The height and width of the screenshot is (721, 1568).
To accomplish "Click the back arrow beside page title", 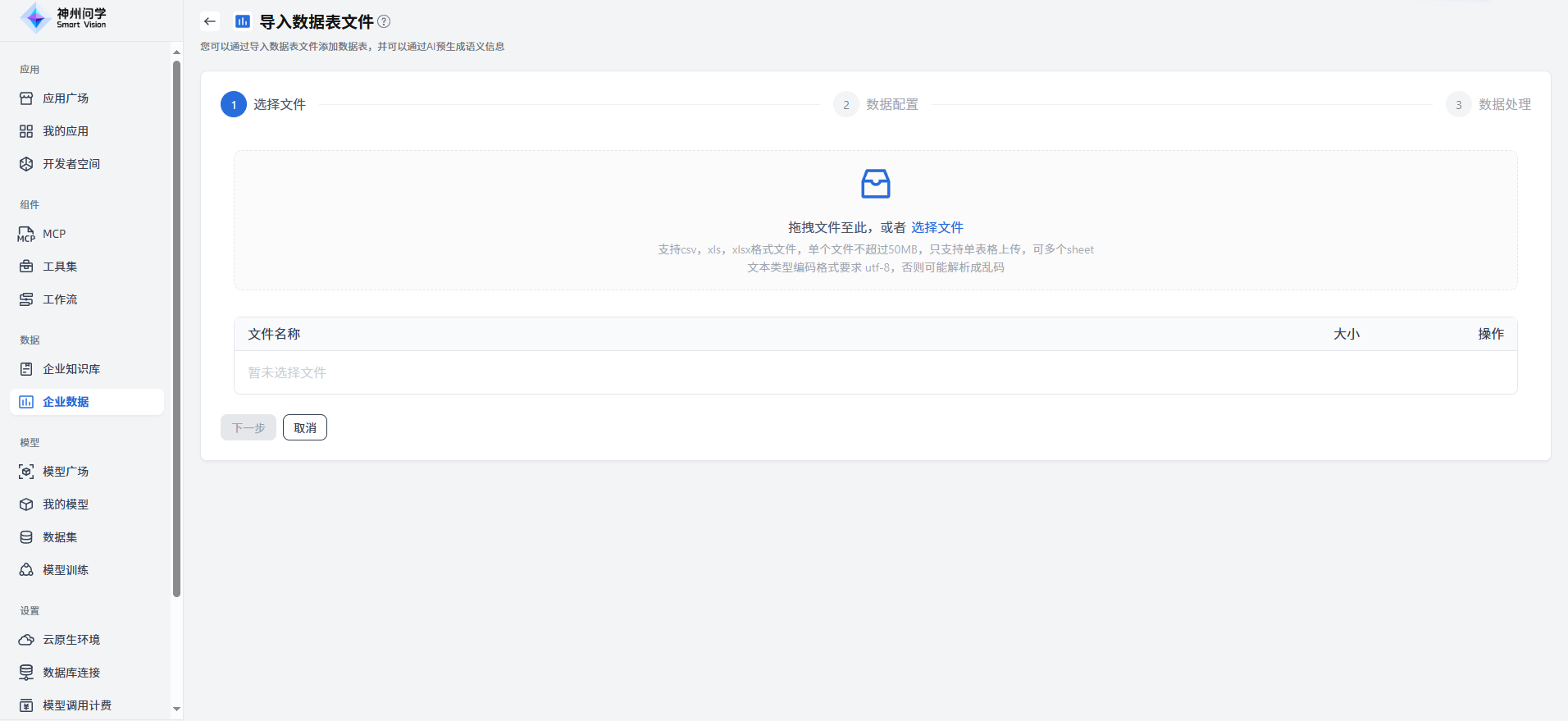I will click(x=210, y=21).
